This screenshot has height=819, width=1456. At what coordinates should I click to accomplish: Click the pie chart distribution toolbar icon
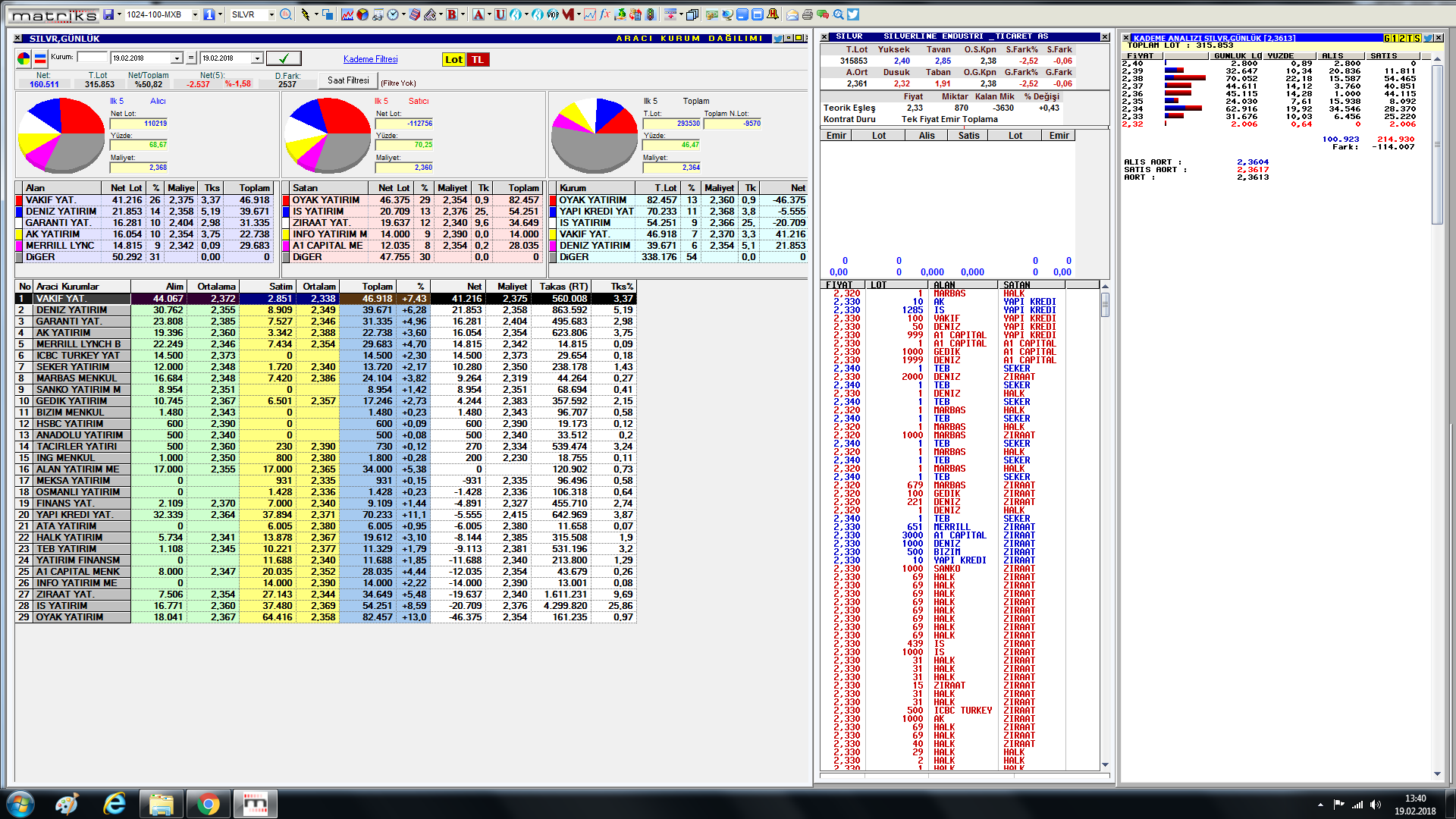click(x=362, y=14)
